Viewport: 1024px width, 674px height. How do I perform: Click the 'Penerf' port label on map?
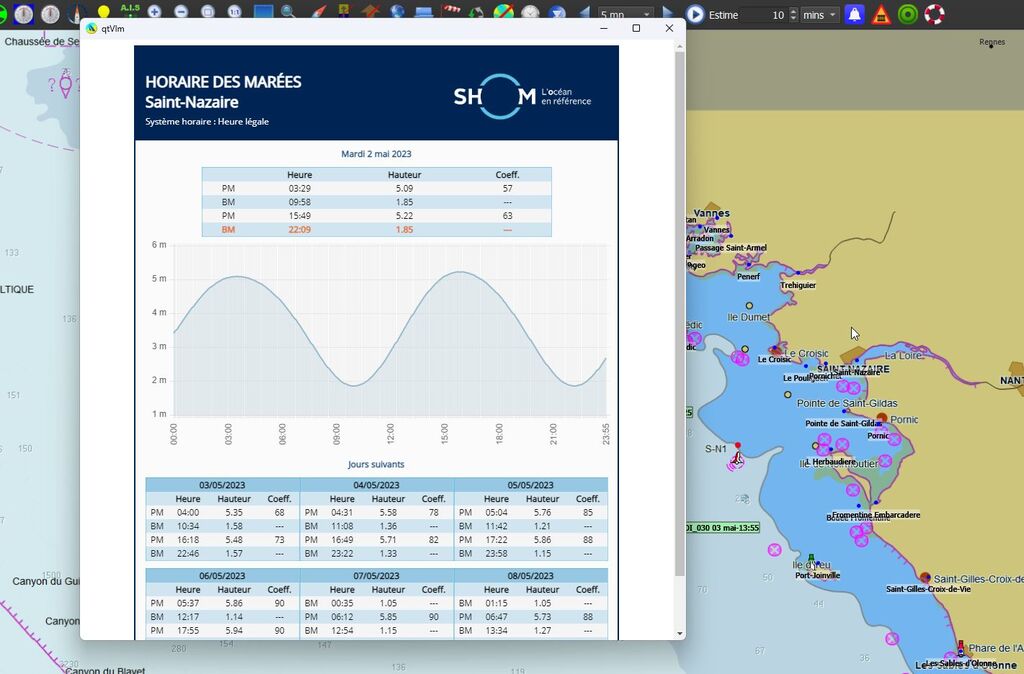748,276
